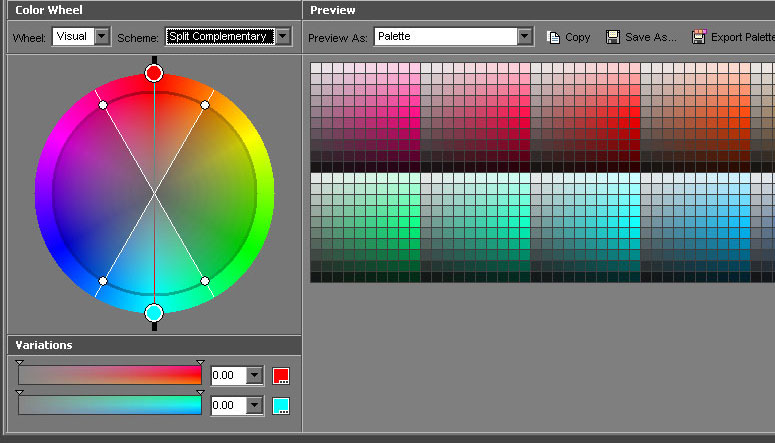Click the cyan variation 0.00 value field
The width and height of the screenshot is (775, 443).
pyautogui.click(x=229, y=405)
